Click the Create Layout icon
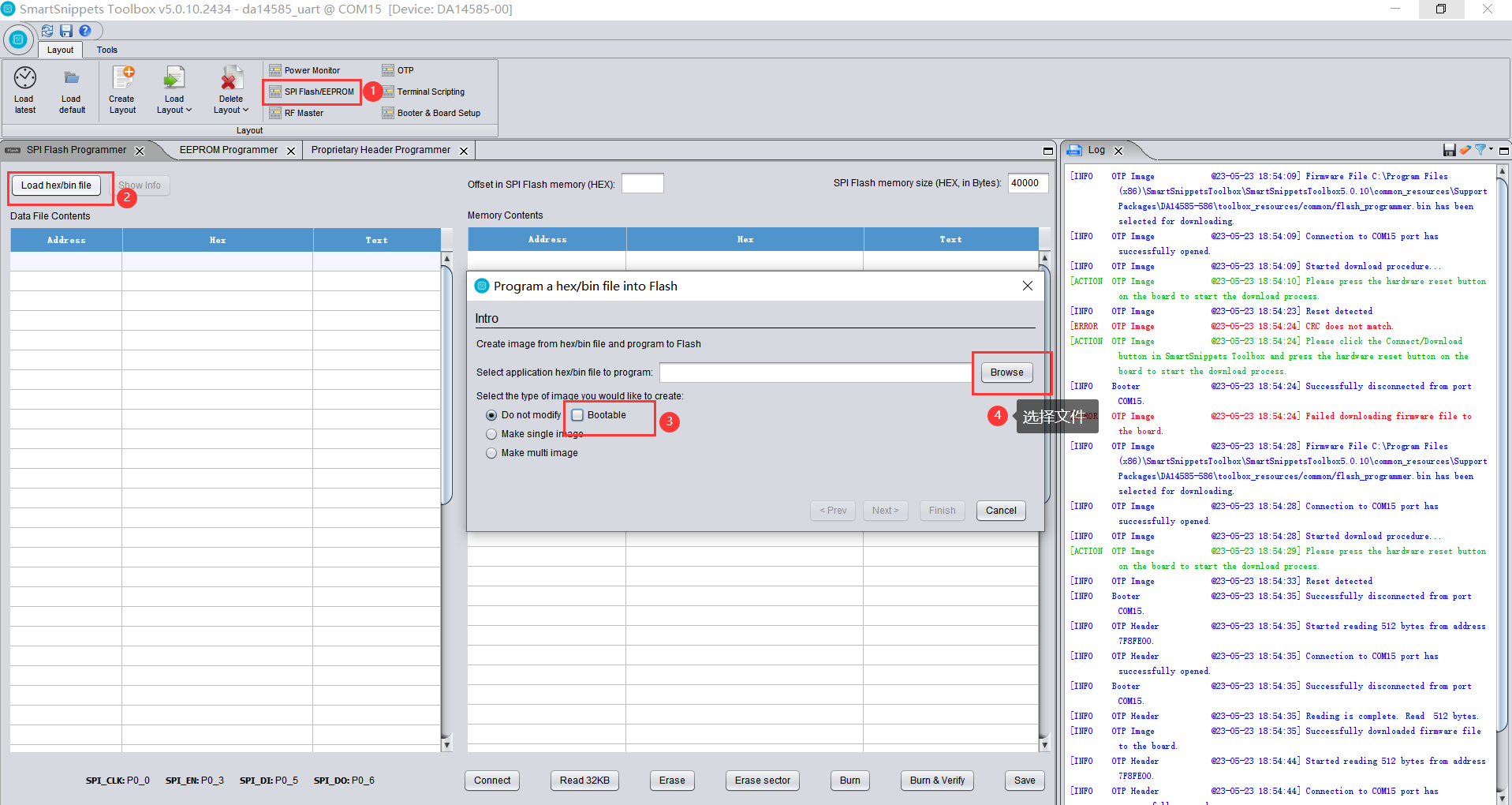1512x805 pixels. click(x=123, y=77)
